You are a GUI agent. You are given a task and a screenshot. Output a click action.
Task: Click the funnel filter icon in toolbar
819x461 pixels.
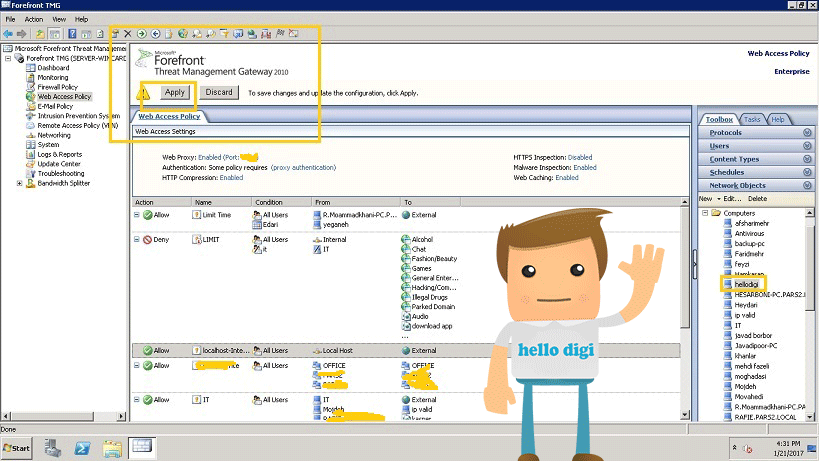coord(224,34)
